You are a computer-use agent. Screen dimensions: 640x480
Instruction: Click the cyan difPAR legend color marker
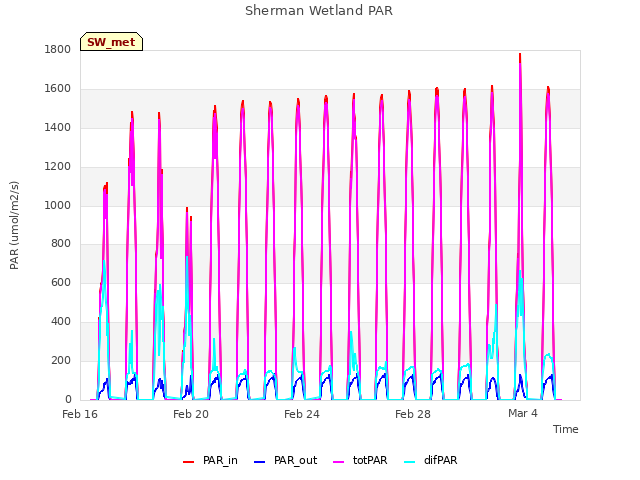pyautogui.click(x=409, y=462)
